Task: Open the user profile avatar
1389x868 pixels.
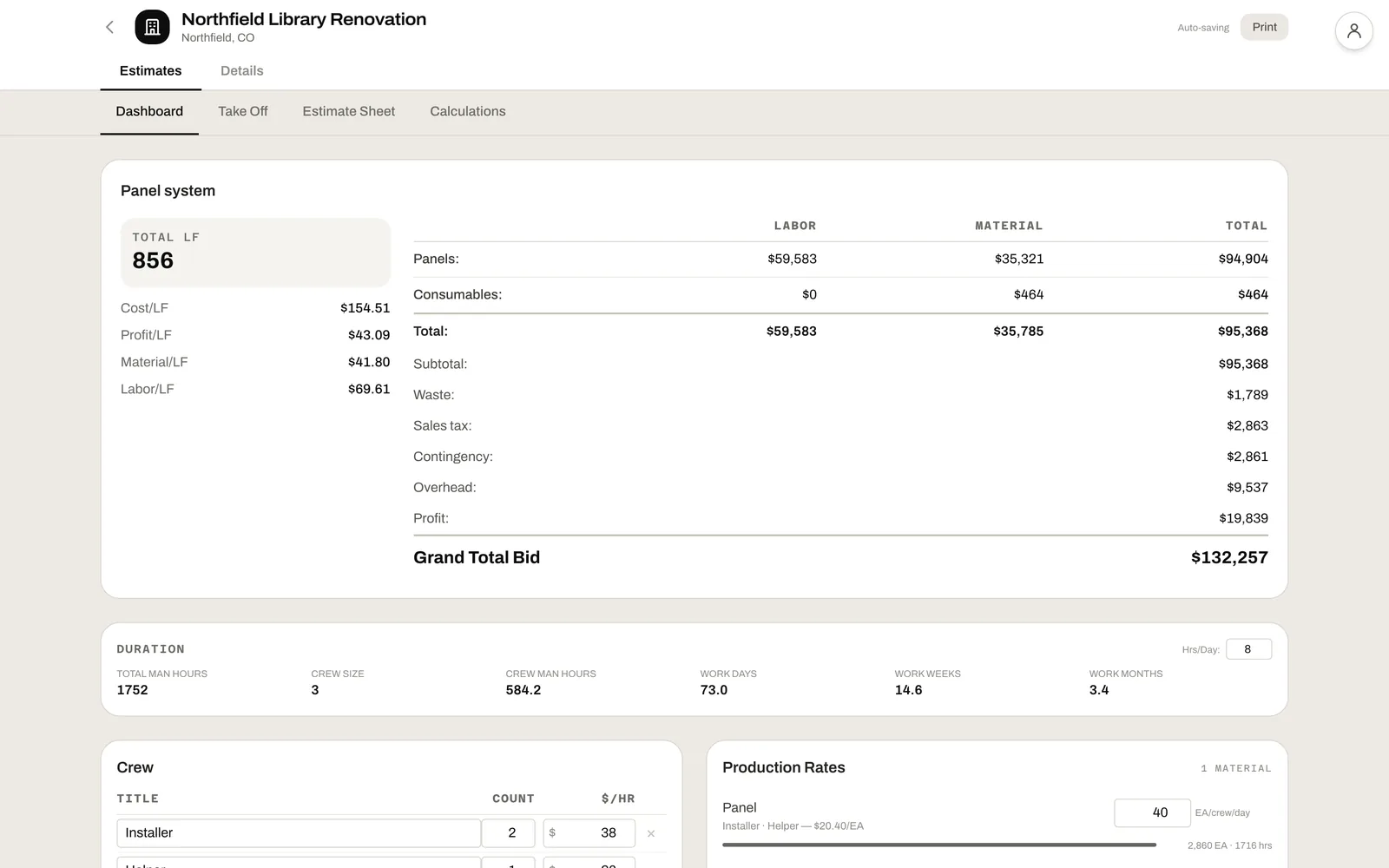Action: pyautogui.click(x=1353, y=30)
